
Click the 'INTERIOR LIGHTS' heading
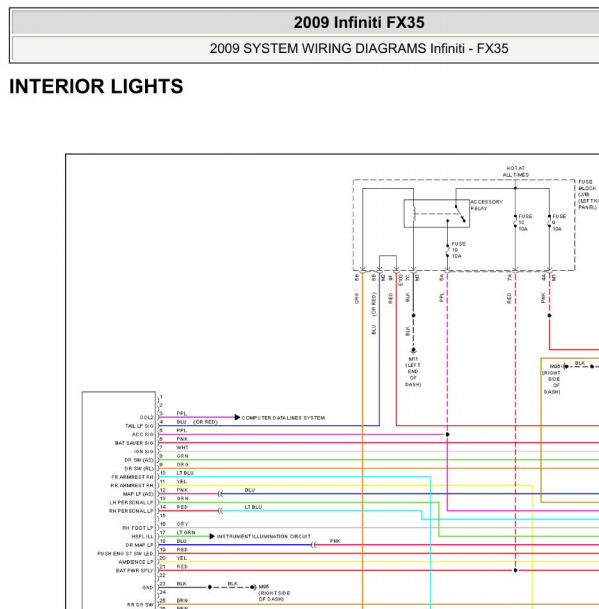click(x=96, y=86)
